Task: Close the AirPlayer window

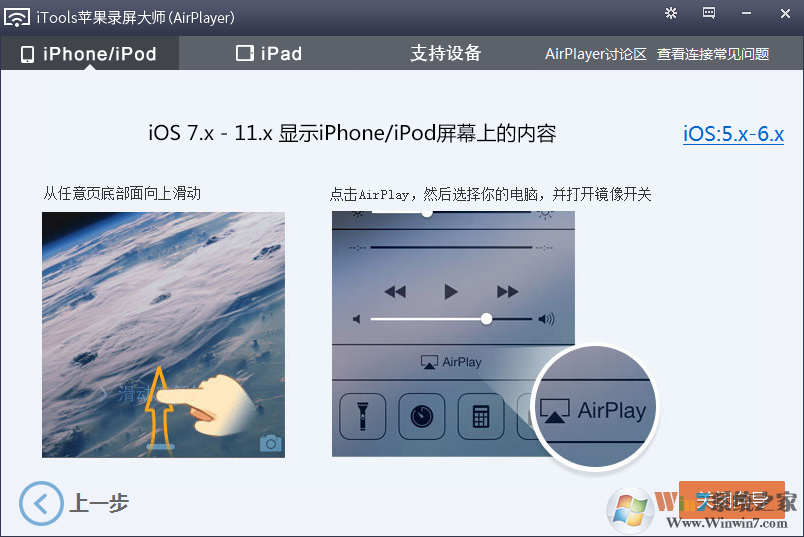Action: click(x=785, y=13)
